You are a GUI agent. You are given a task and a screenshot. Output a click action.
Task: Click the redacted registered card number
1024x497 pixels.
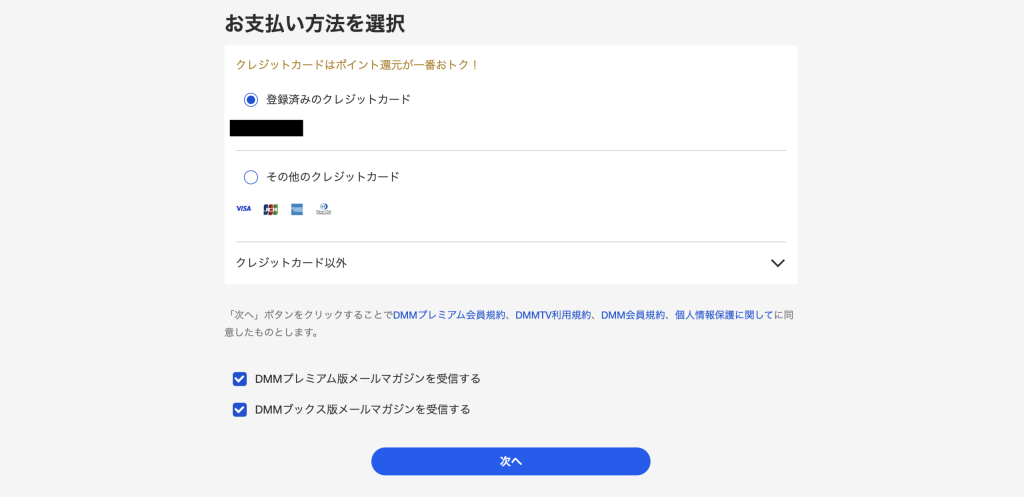click(x=266, y=128)
